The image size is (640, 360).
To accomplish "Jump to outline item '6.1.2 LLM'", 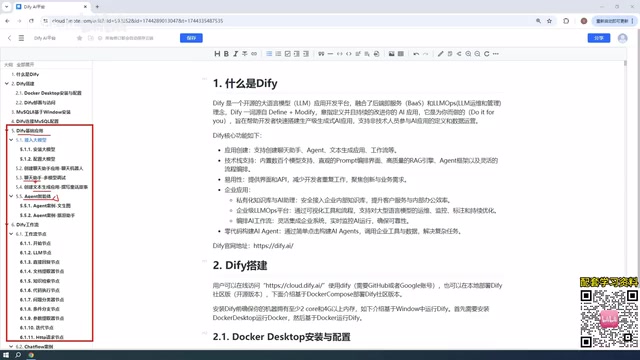I will coord(36,253).
